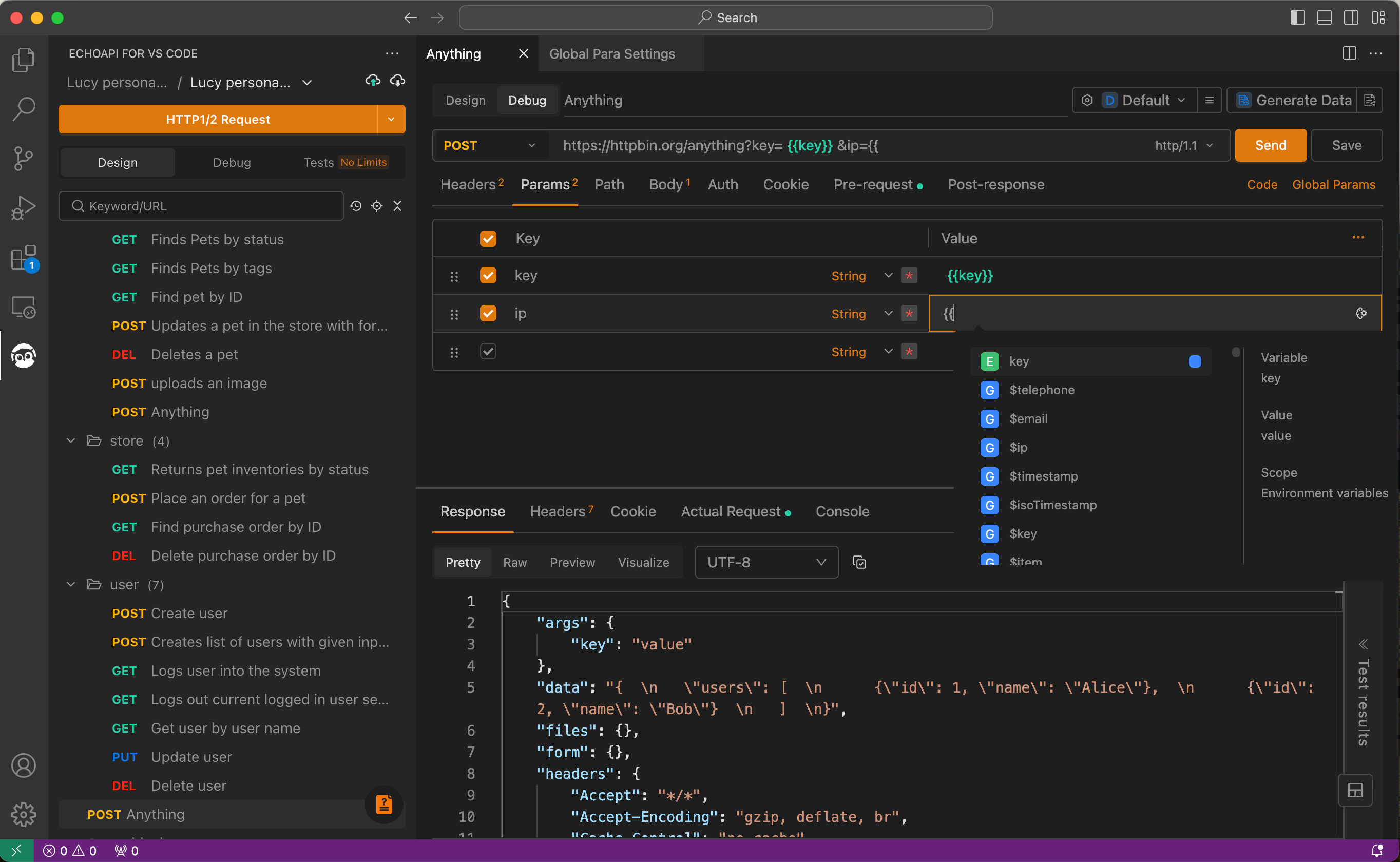
Task: Open params table more options dots
Action: [x=1358, y=238]
